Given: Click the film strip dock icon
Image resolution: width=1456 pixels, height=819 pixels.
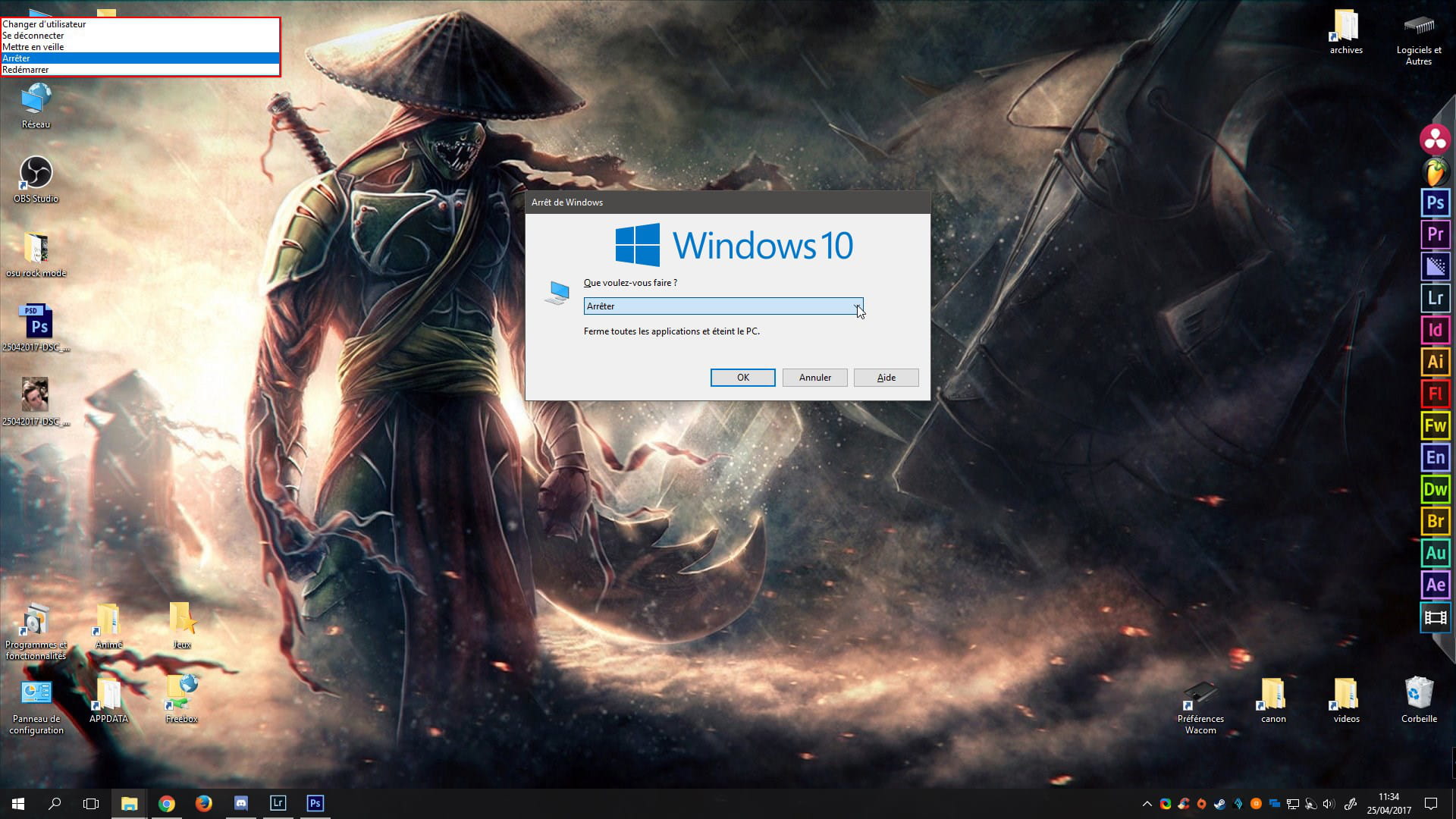Looking at the screenshot, I should click(1435, 617).
